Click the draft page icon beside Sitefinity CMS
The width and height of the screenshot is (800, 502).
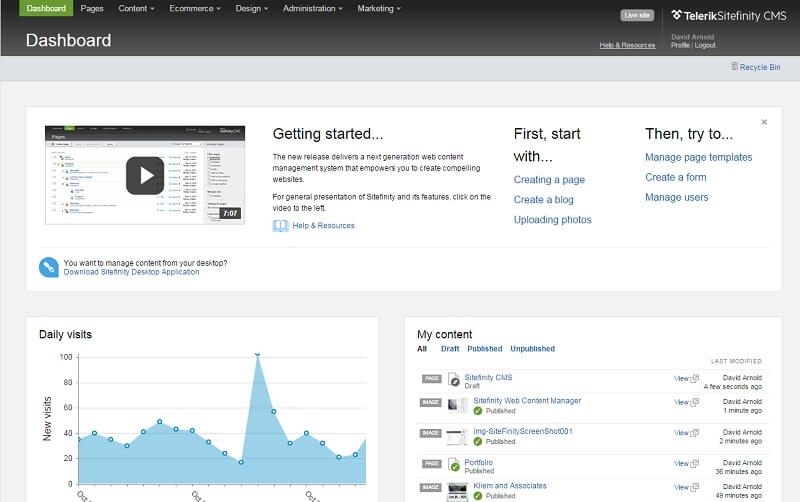pos(454,380)
